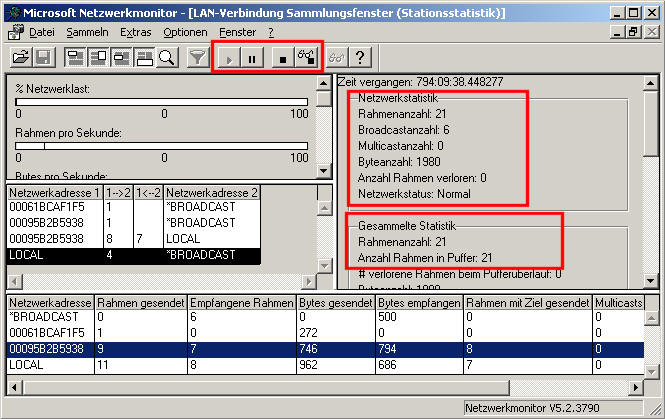Click the Rahmen pro Sekunde bar
665x419 pixels.
click(162, 146)
